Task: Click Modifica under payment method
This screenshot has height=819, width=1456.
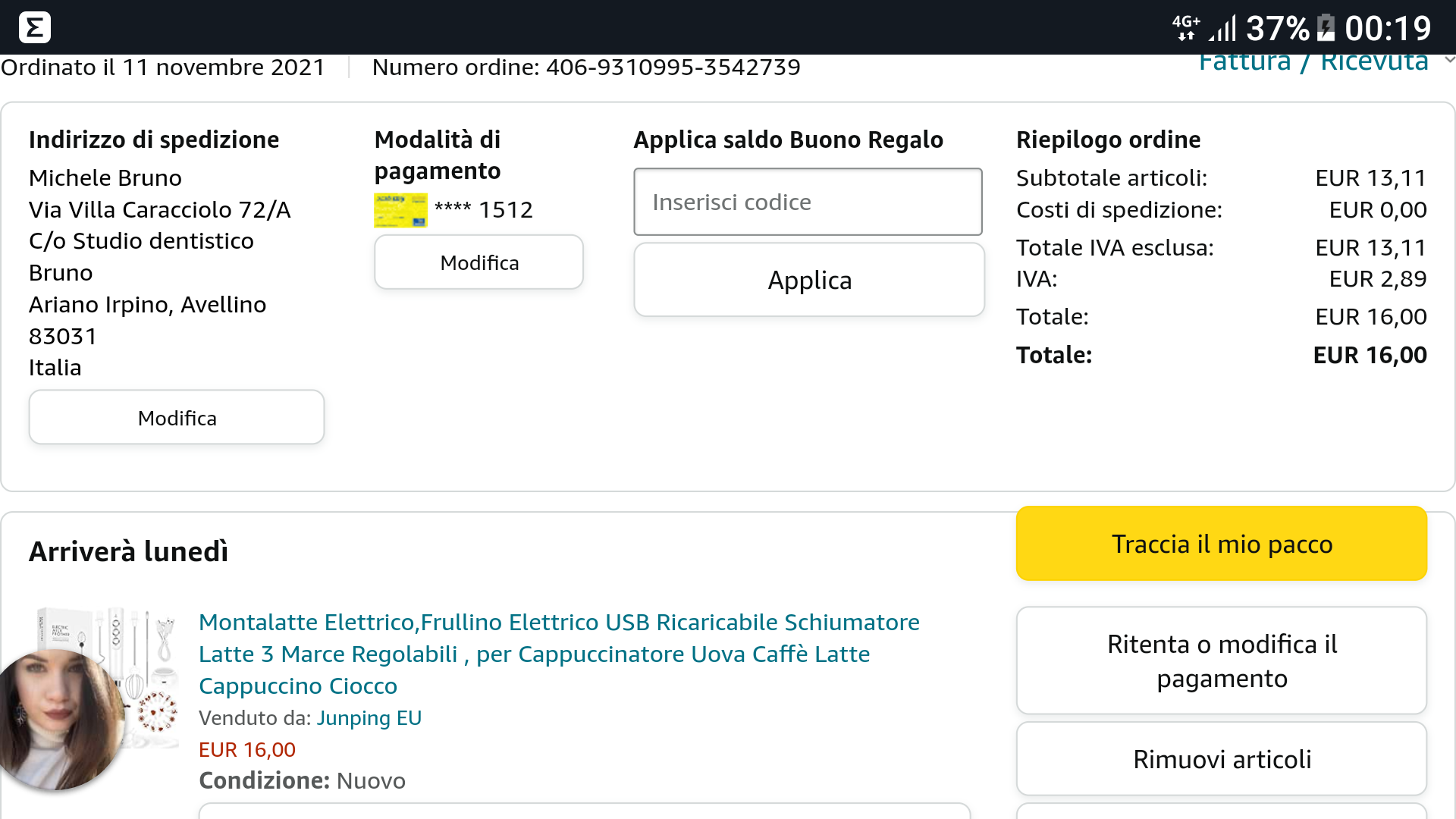Action: coord(479,262)
